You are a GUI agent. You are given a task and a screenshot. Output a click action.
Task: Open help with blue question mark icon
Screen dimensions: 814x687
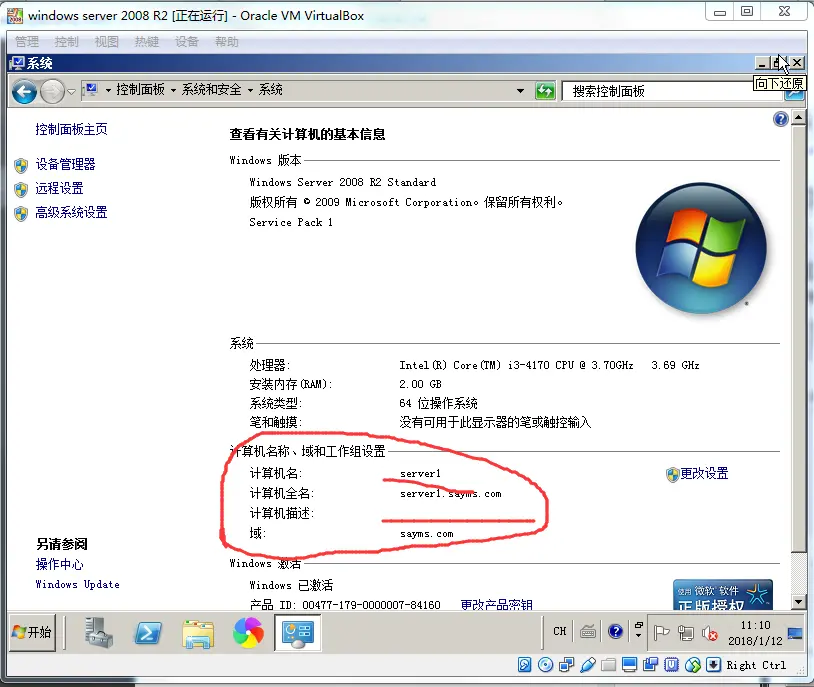(780, 119)
